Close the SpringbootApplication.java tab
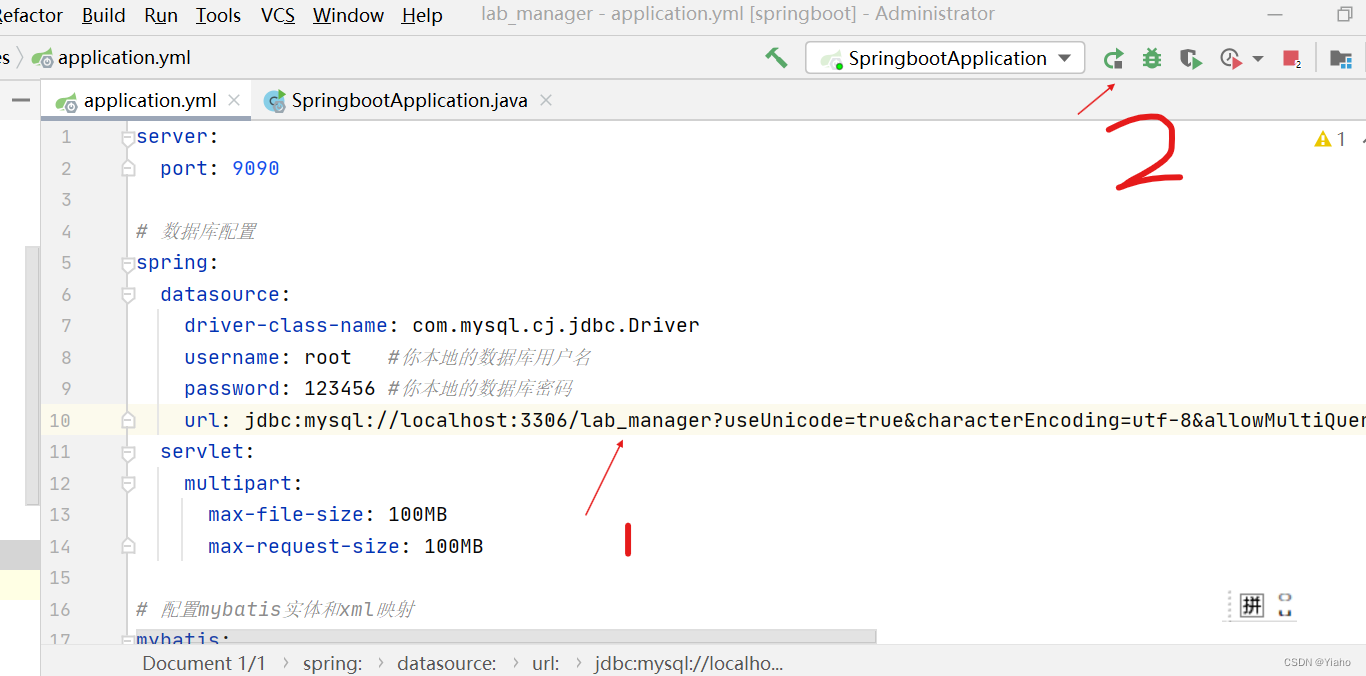The image size is (1366, 676). (x=545, y=100)
